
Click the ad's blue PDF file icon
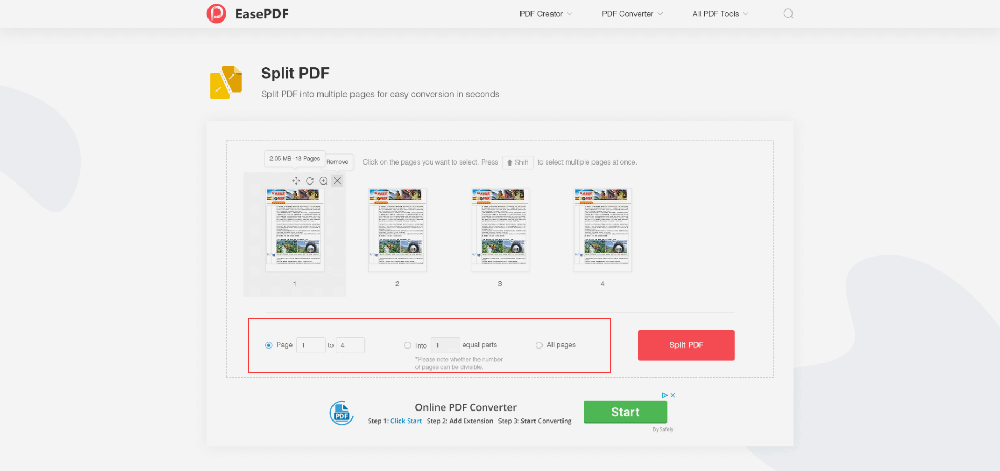(343, 413)
